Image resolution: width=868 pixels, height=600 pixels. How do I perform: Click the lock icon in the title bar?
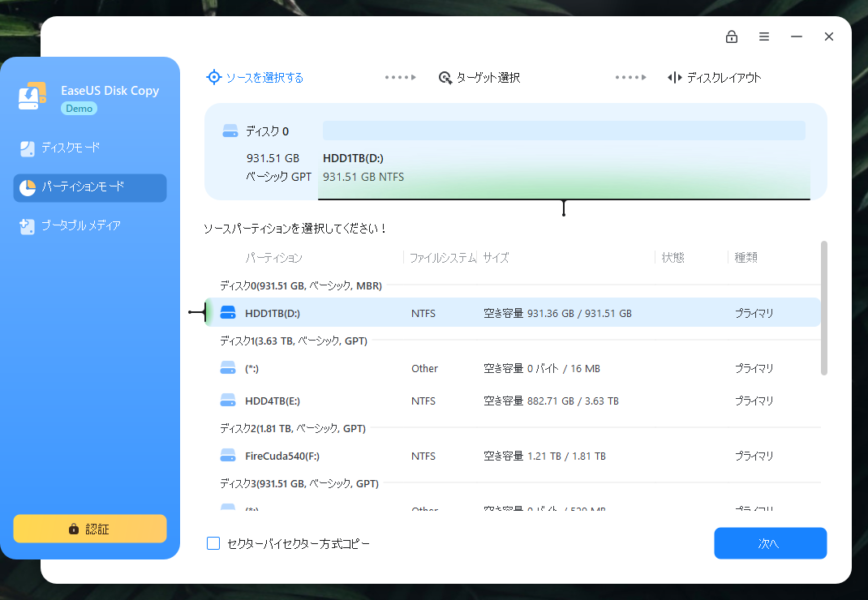point(731,37)
